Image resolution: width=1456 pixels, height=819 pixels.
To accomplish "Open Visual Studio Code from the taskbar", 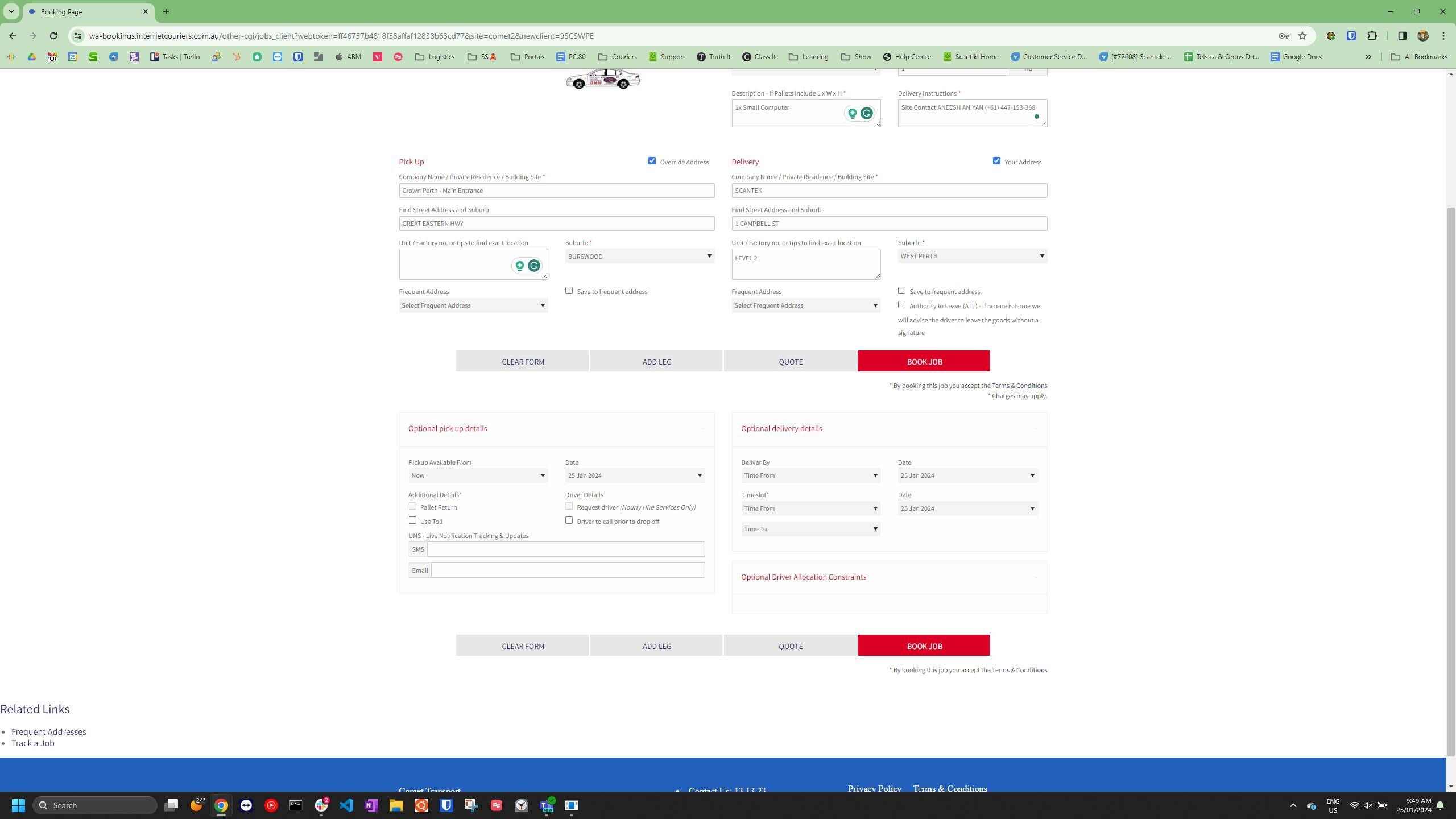I will click(346, 805).
